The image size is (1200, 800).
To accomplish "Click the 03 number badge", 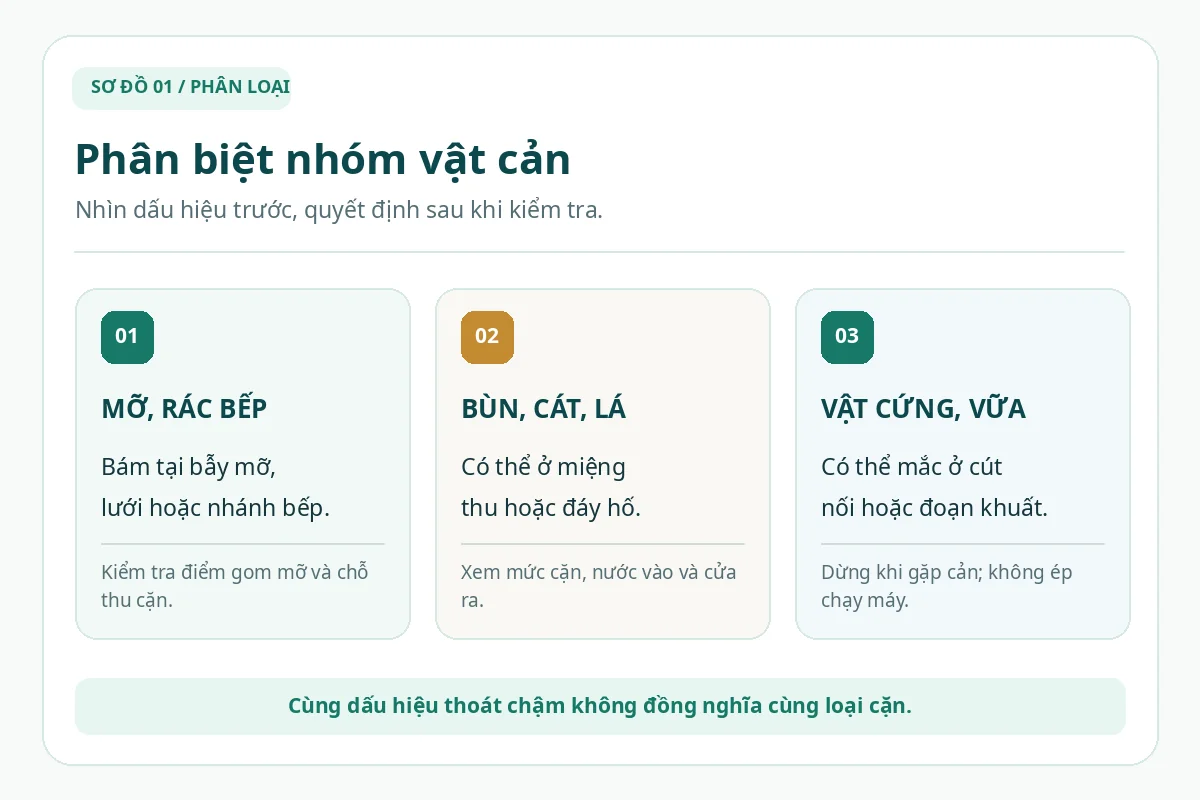I will (847, 337).
